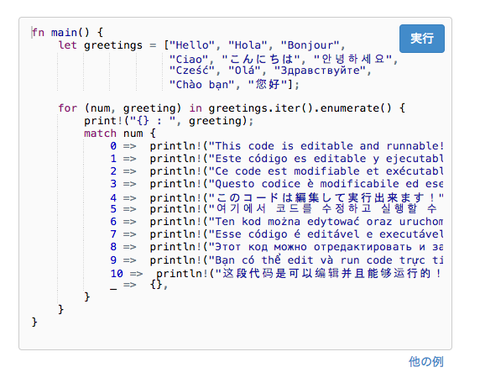Click the blue 実行 run button
This screenshot has width=480, height=383.
(x=422, y=38)
